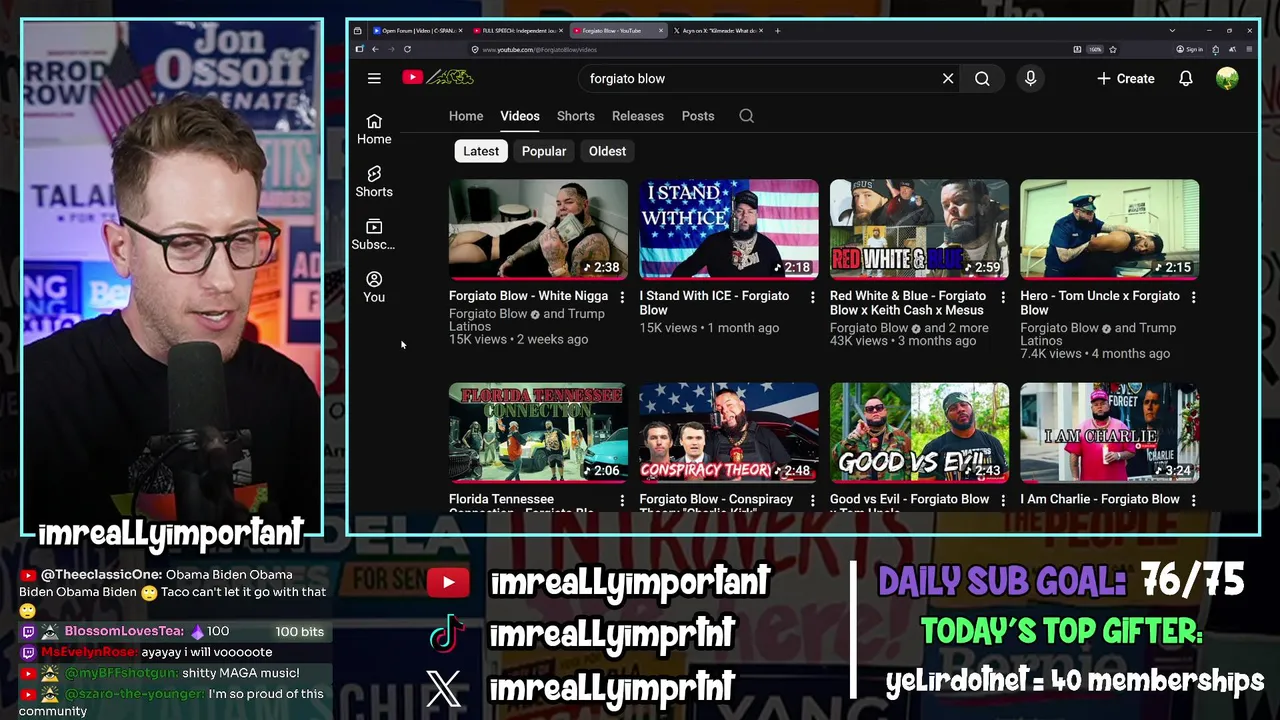
Task: Click '43K views • 3 months ago' text
Action: [x=903, y=341]
